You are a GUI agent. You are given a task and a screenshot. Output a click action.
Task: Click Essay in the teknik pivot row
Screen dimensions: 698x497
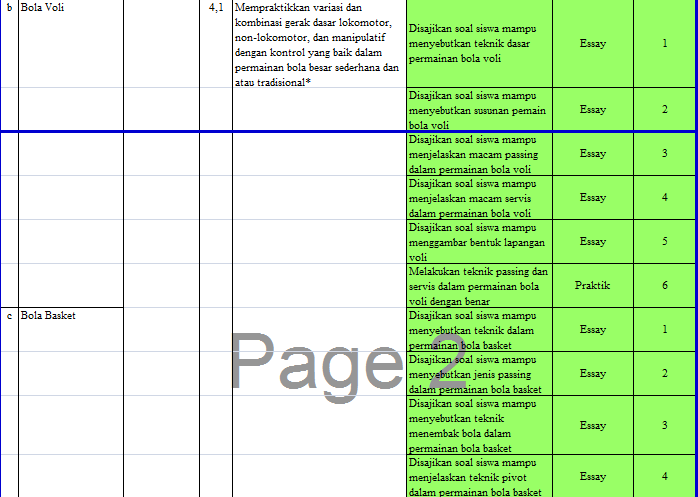click(x=592, y=476)
